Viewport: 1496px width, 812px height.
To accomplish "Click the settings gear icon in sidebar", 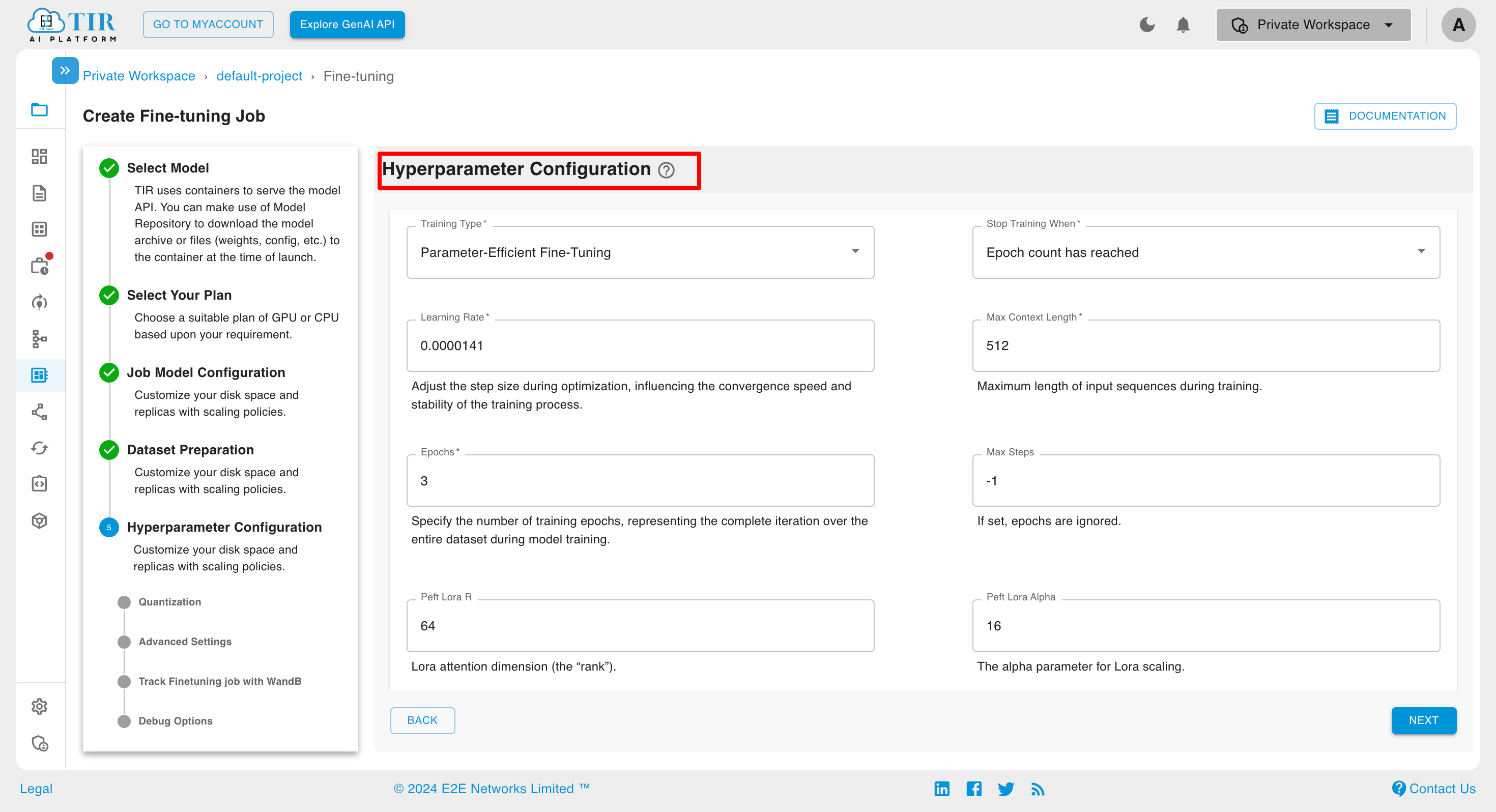I will 40,705.
